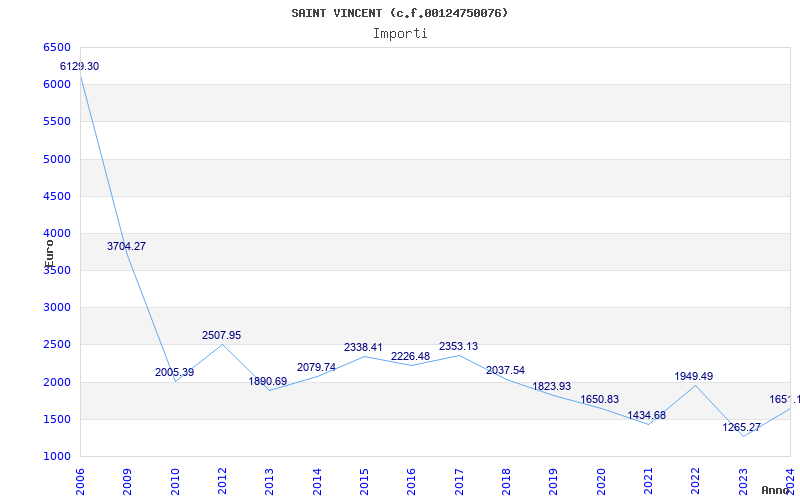
Task: Select the 2012 year axis label
Action: (x=222, y=482)
